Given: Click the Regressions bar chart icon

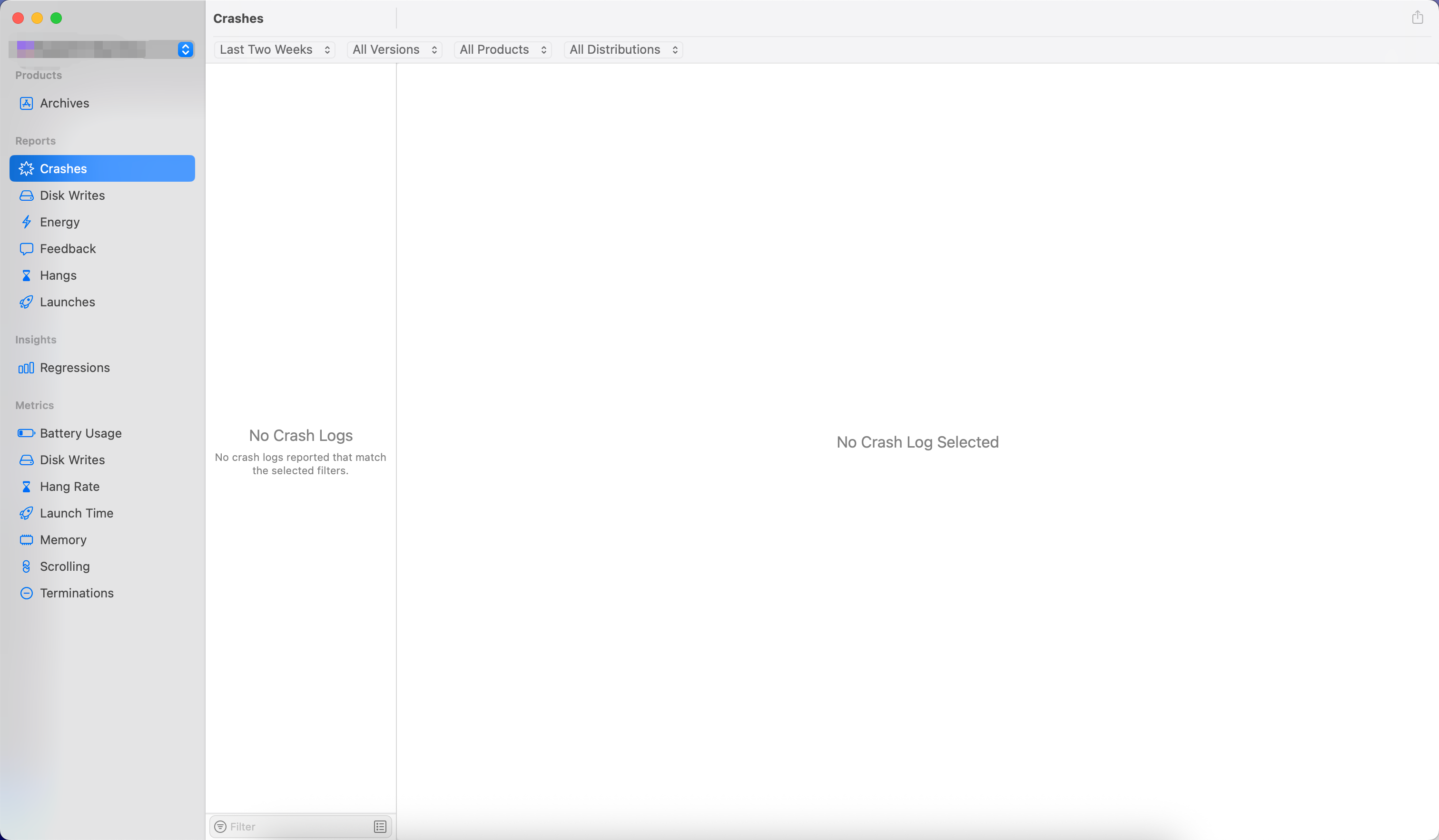Looking at the screenshot, I should pyautogui.click(x=26, y=368).
